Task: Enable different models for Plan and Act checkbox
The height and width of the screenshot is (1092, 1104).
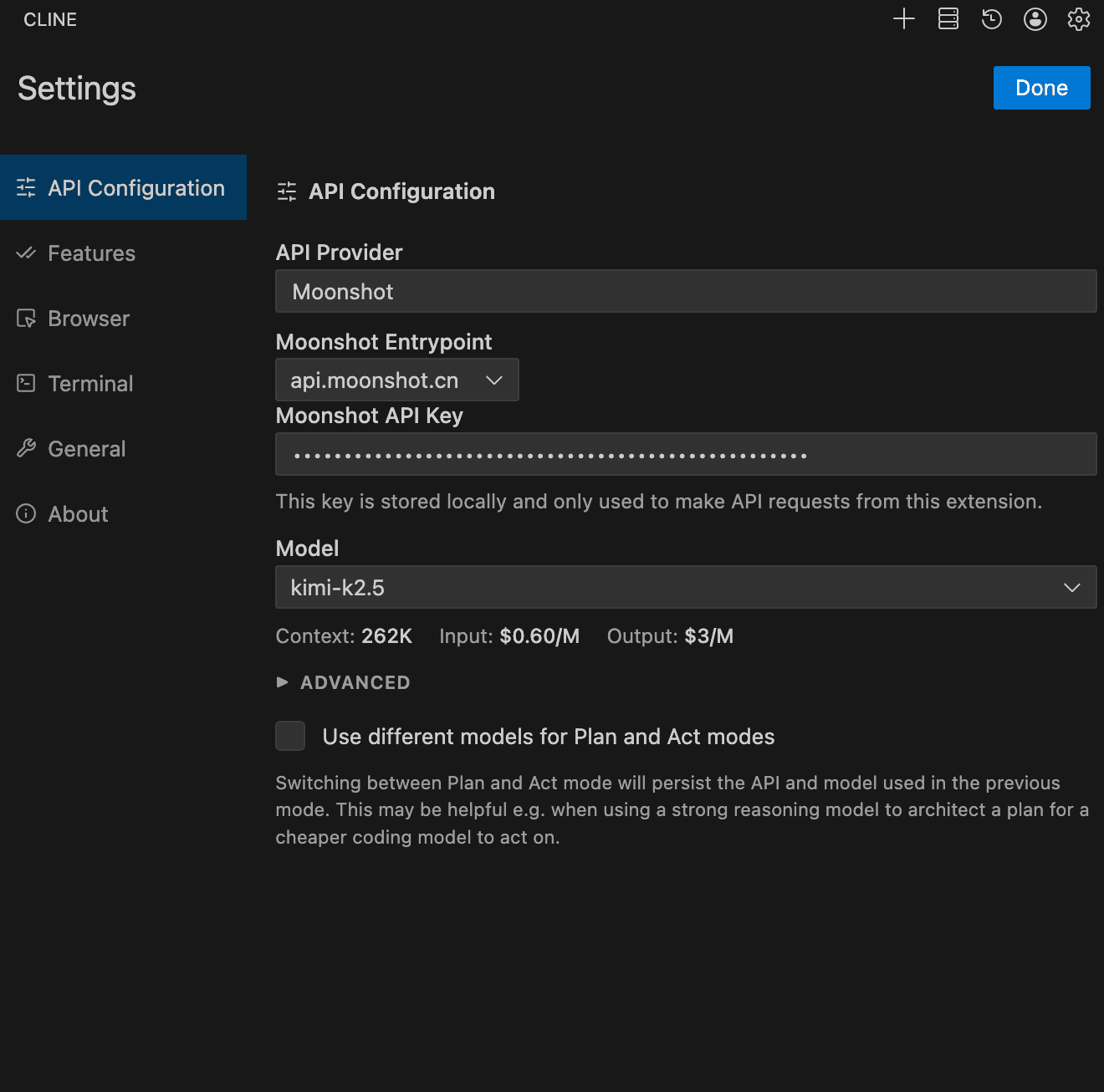Action: [x=290, y=737]
